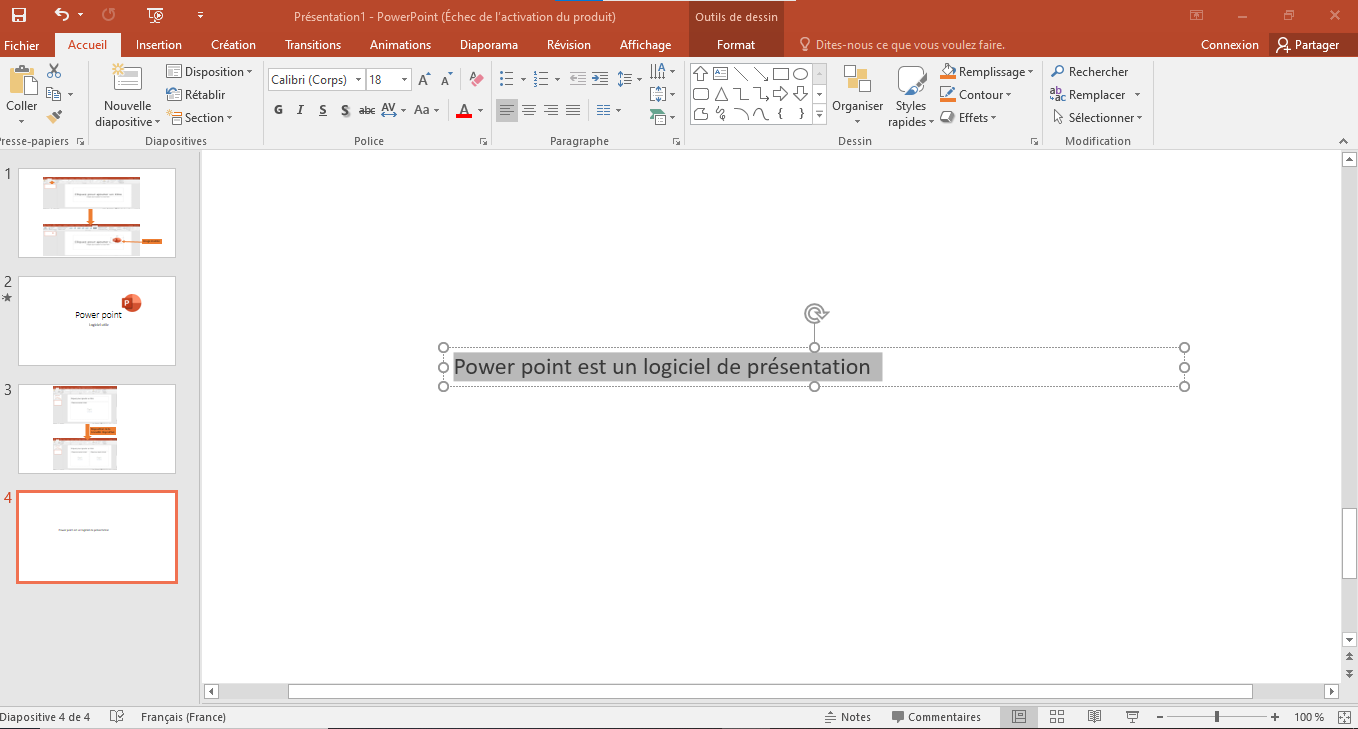Switch to the Insertion tab
This screenshot has height=729, width=1358.
(159, 45)
